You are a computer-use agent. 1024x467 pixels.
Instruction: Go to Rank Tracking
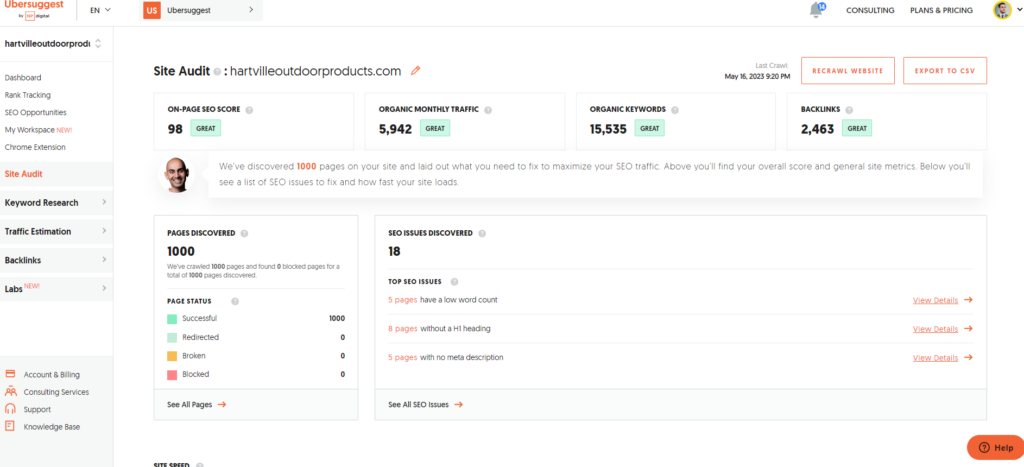[x=27, y=95]
